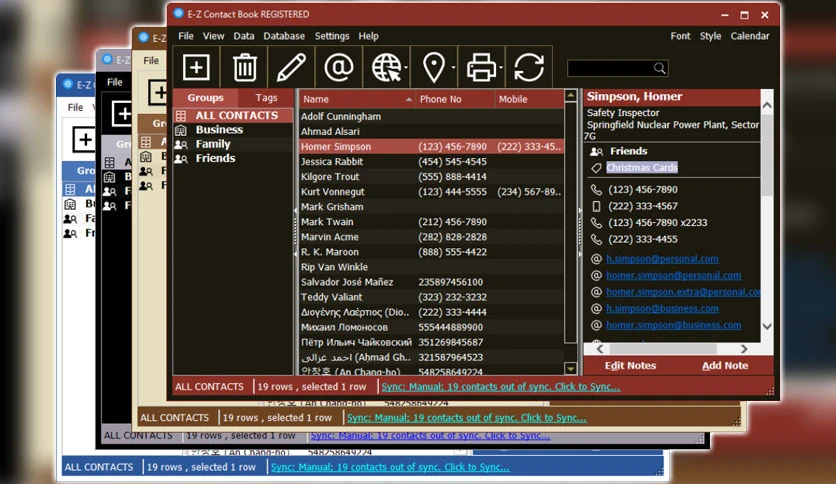Click contact list scroll down arrow

pyautogui.click(x=570, y=368)
